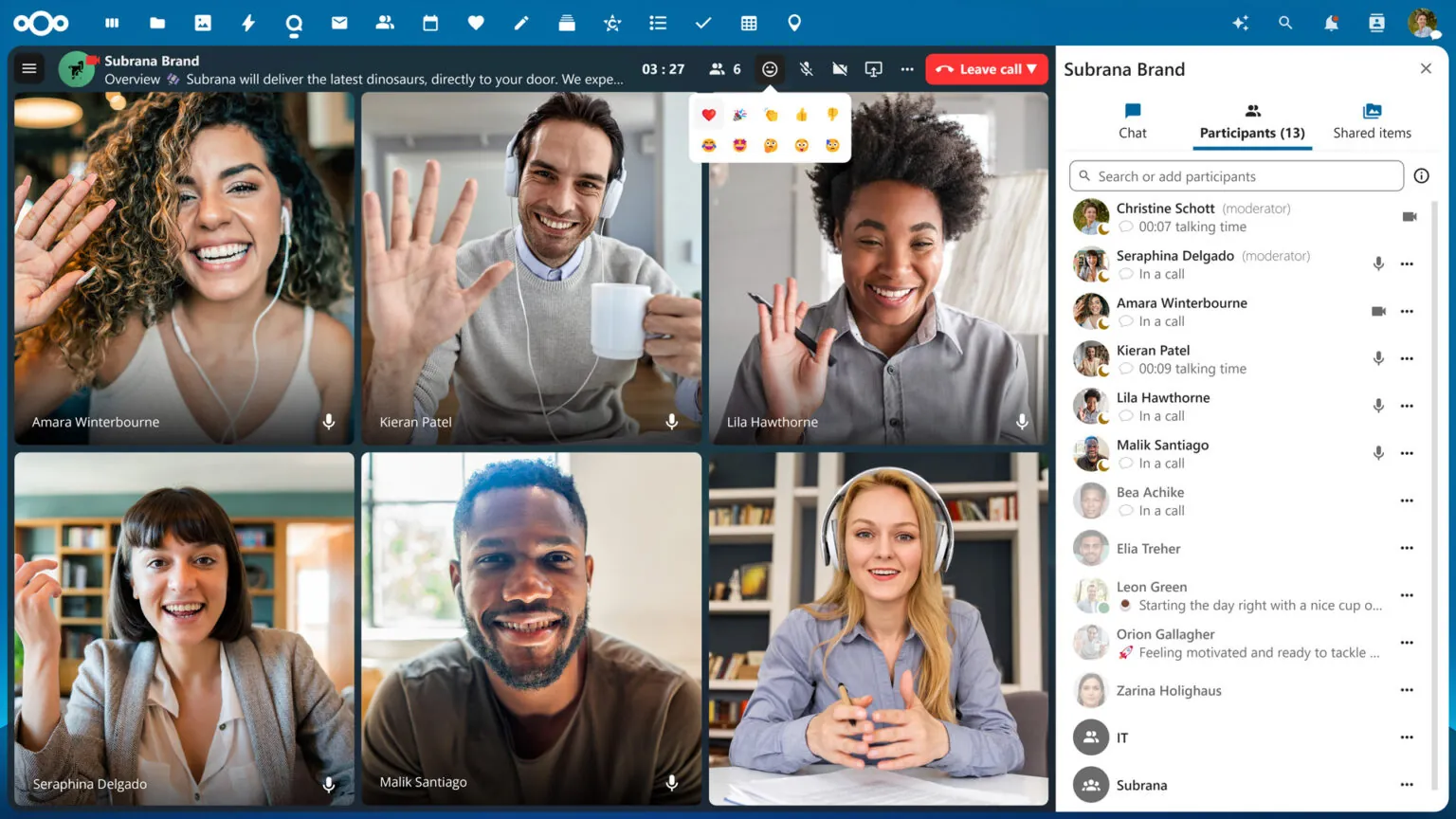Enable your camera in the call toolbar
The height and width of the screenshot is (819, 1456).
pos(839,68)
